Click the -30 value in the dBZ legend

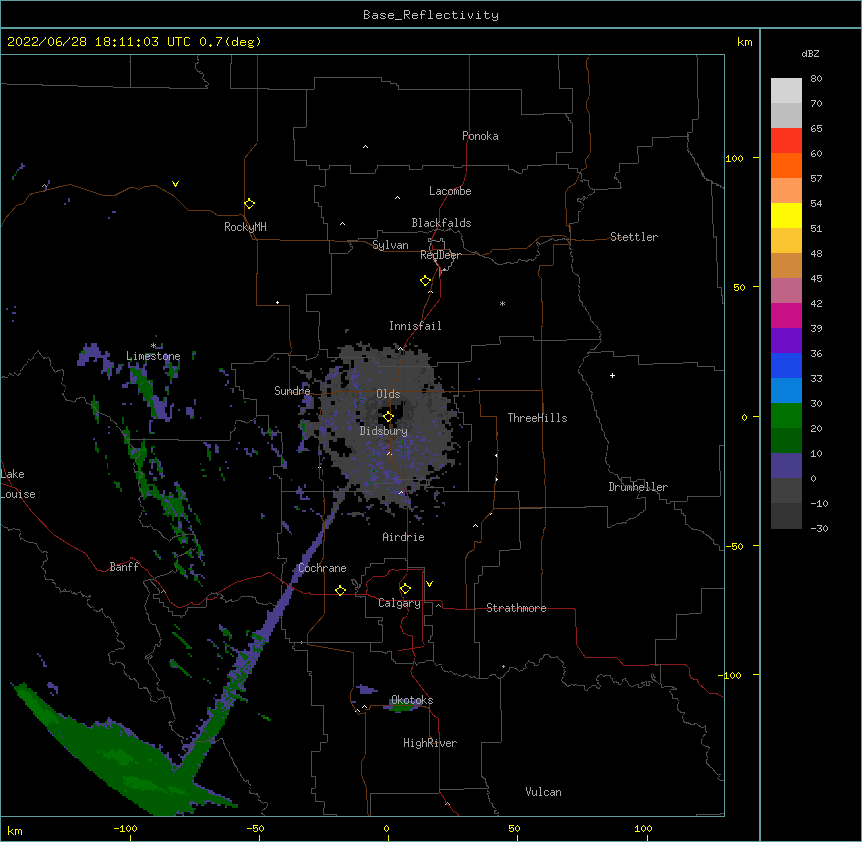[819, 529]
